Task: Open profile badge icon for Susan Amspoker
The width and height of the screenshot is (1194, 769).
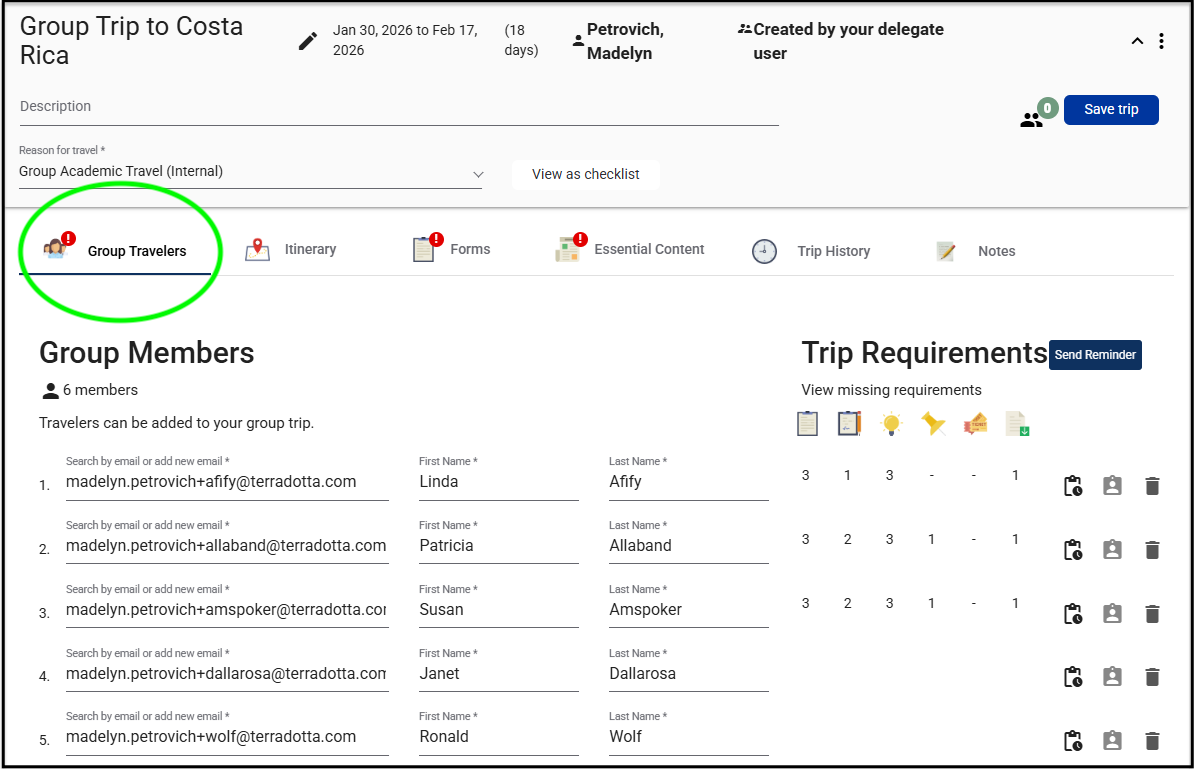Action: [x=1113, y=614]
